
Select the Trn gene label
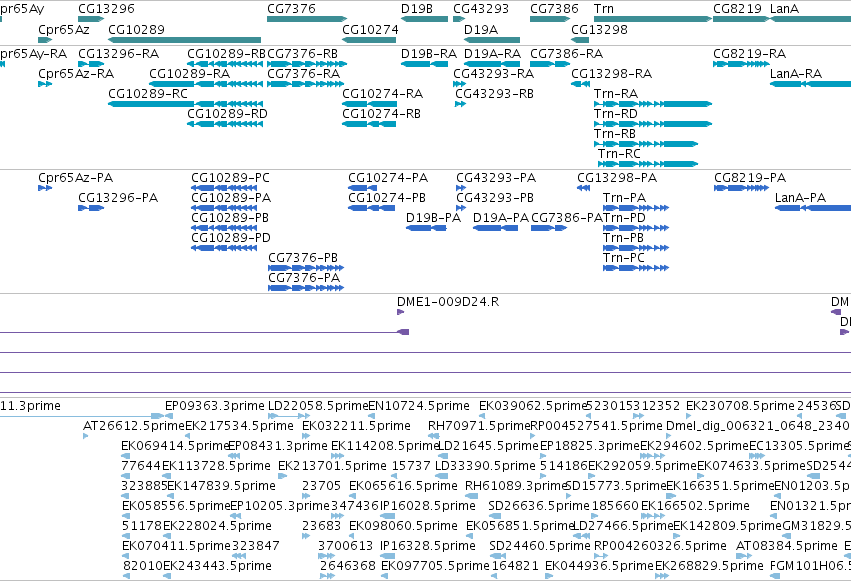click(x=604, y=9)
